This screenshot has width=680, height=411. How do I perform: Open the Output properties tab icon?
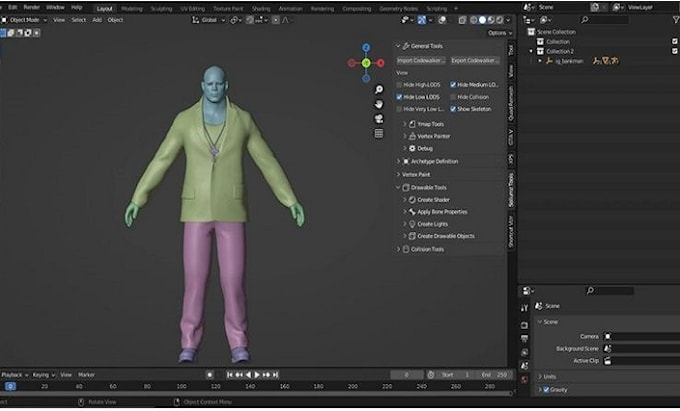coord(524,339)
